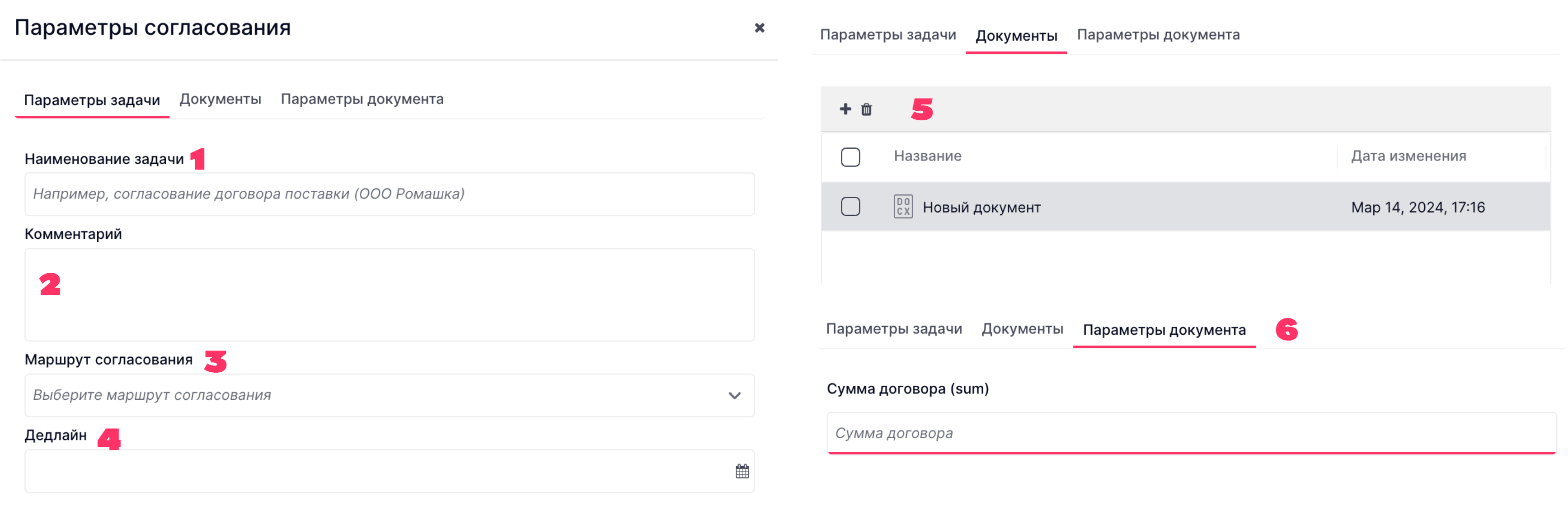Sort by the Дата изменения column header

(1408, 156)
